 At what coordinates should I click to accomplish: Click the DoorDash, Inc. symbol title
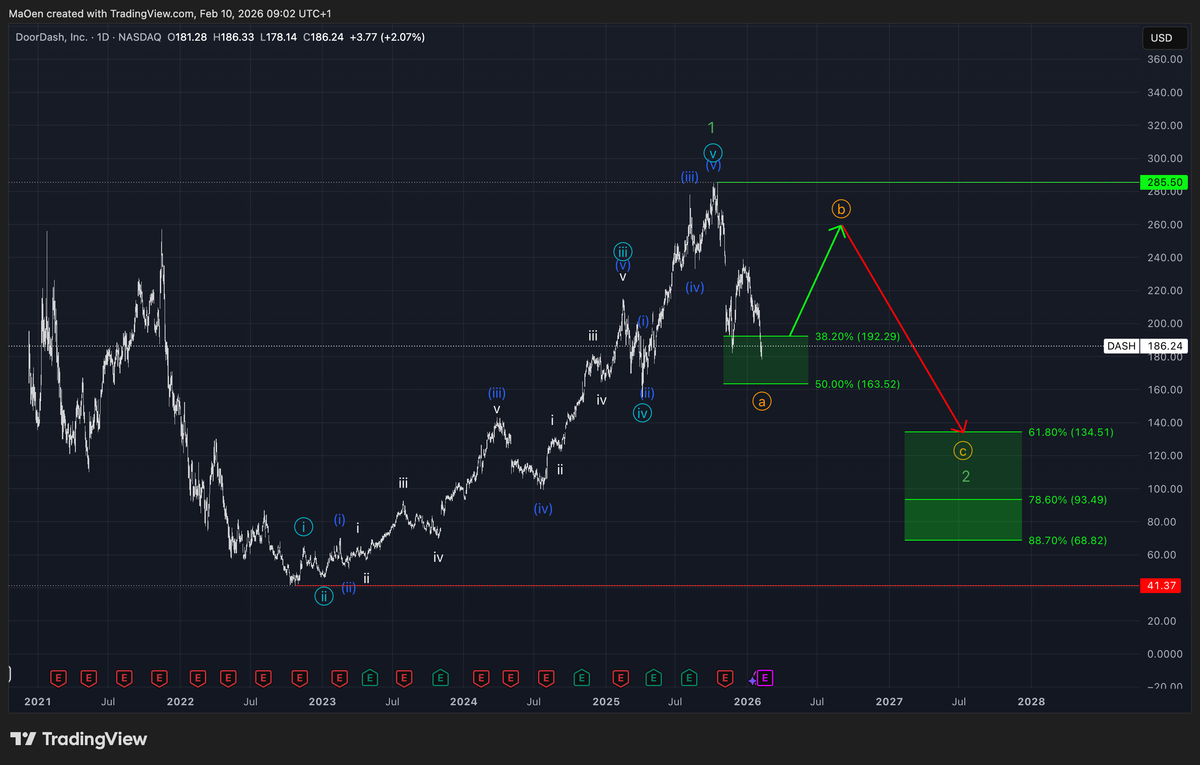pyautogui.click(x=50, y=37)
